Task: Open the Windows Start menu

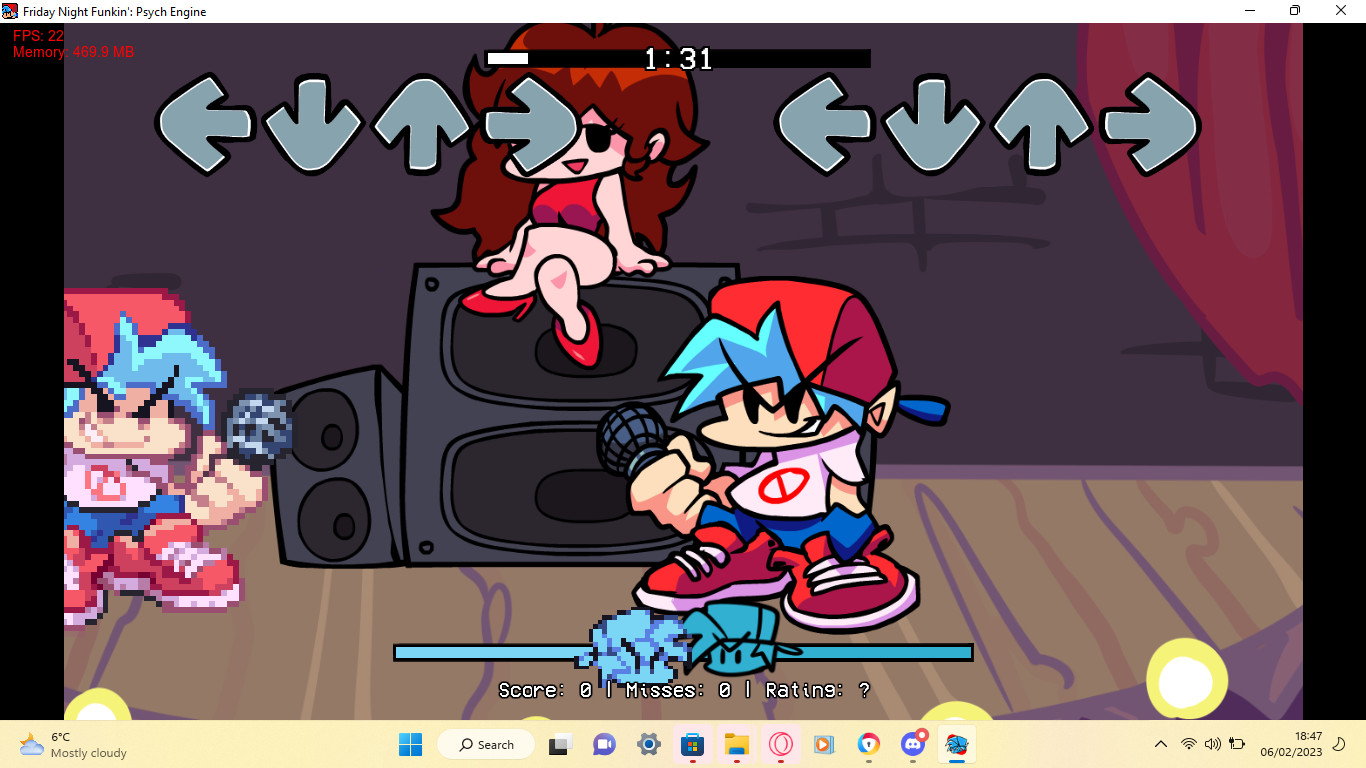Action: click(410, 744)
